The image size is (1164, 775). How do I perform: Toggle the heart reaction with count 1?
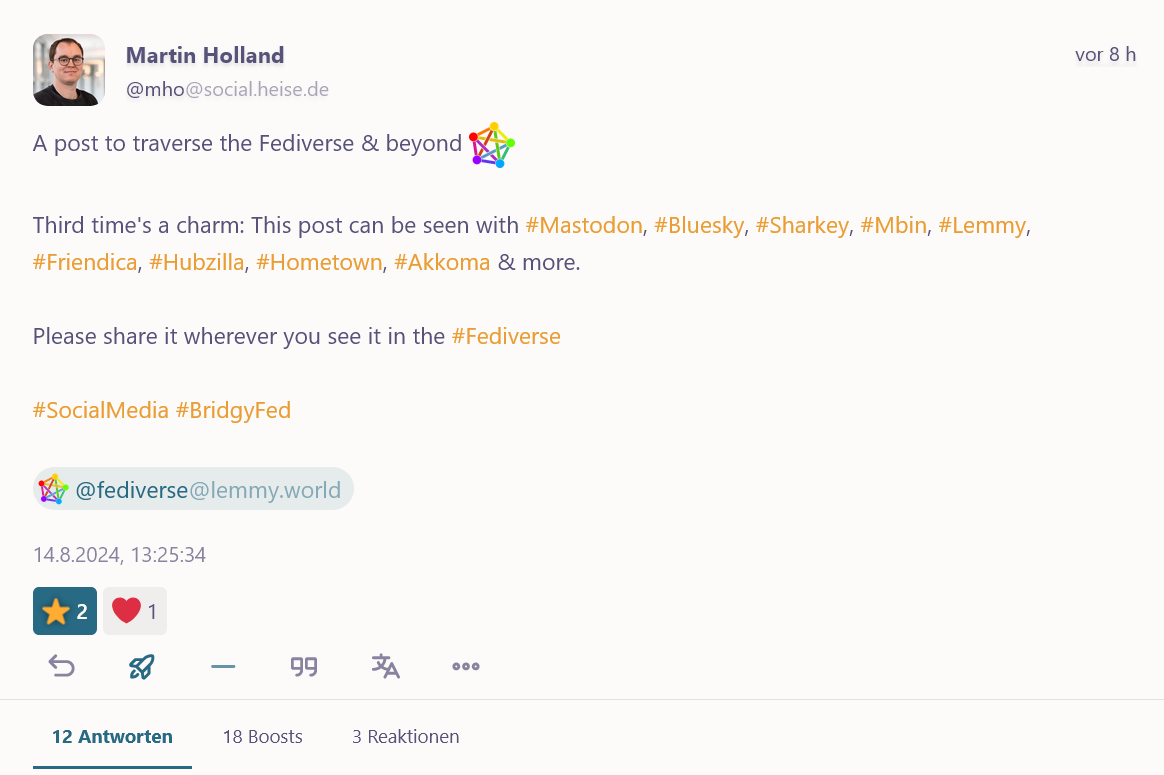coord(135,611)
